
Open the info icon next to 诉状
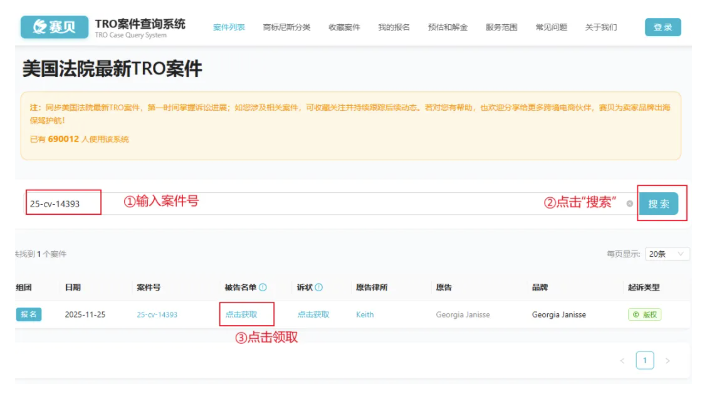point(319,287)
